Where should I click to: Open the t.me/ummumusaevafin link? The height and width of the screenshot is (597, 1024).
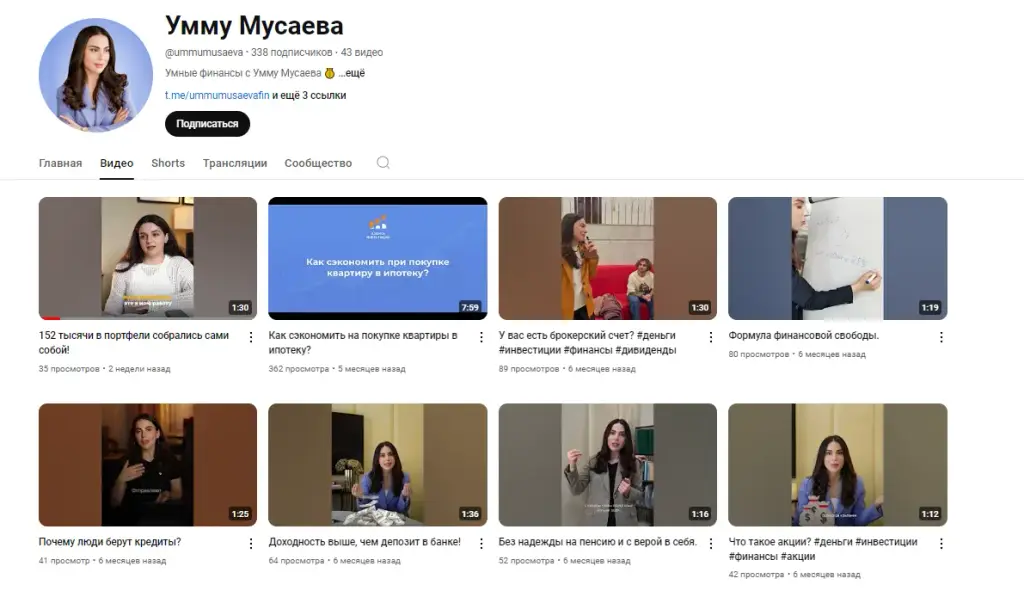(217, 95)
